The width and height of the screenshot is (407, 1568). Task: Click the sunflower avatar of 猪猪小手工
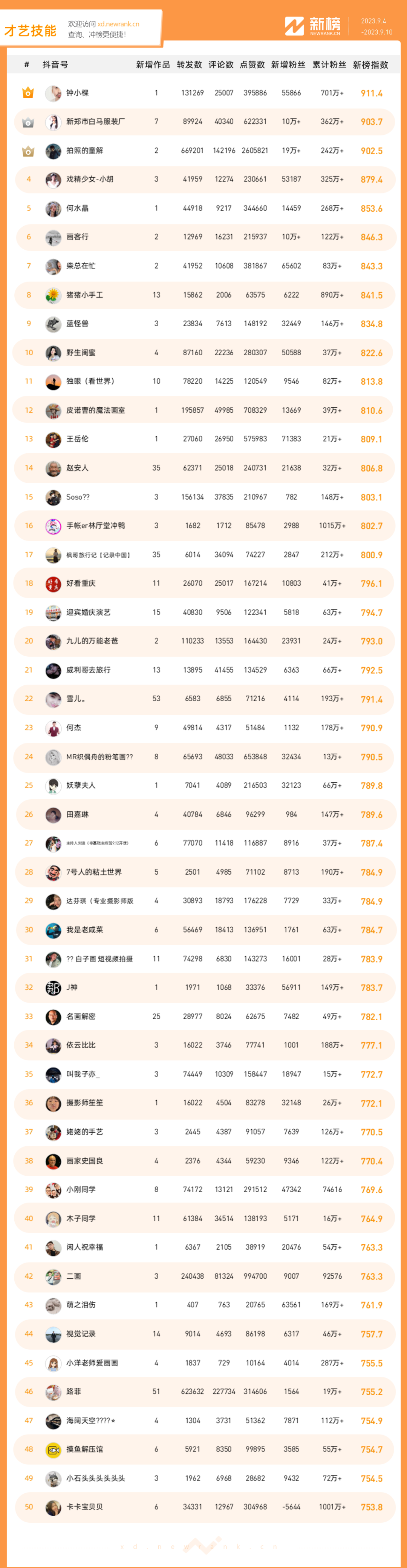[x=54, y=295]
